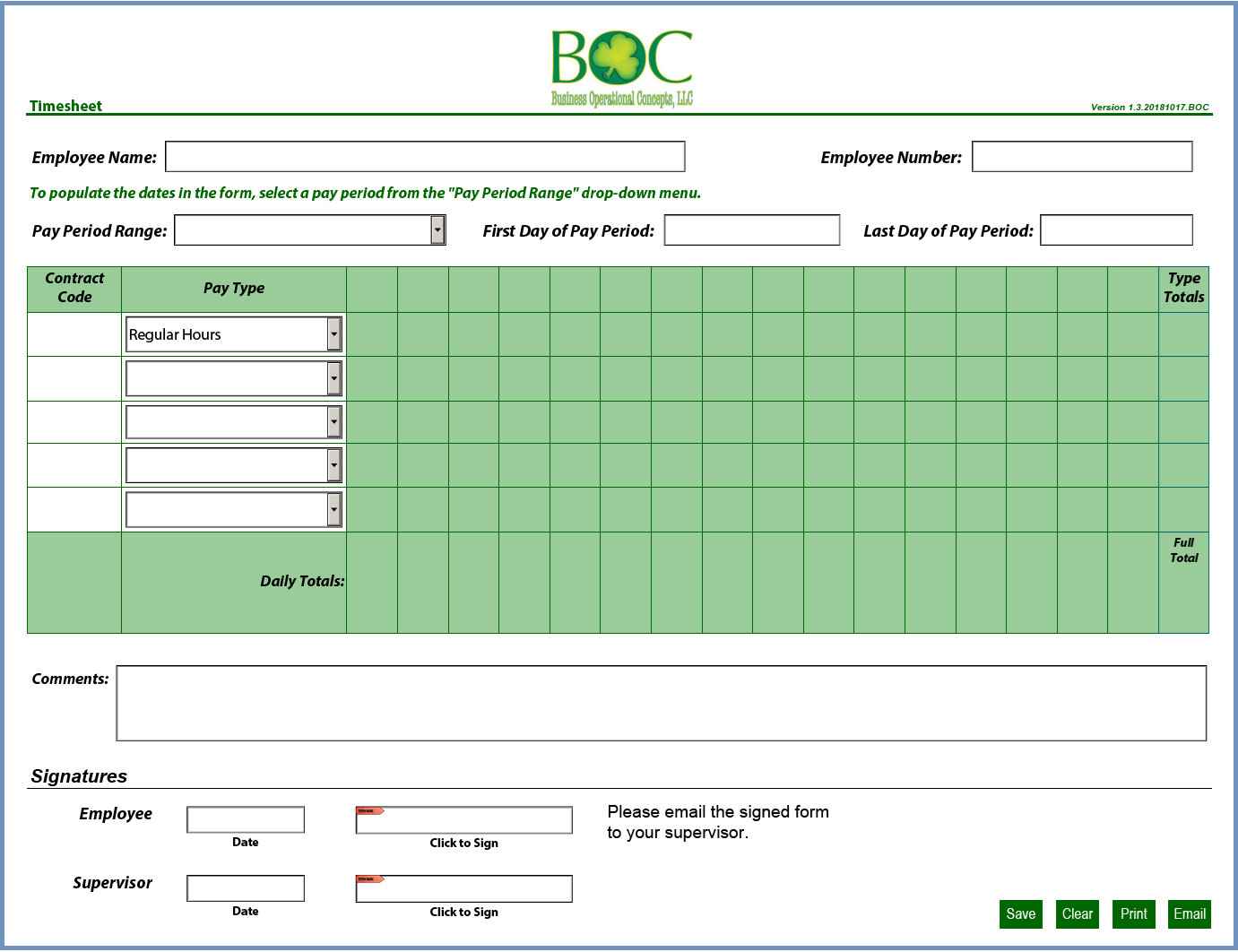Open the third row Pay Type dropdown
The width and height of the screenshot is (1238, 952).
click(333, 421)
